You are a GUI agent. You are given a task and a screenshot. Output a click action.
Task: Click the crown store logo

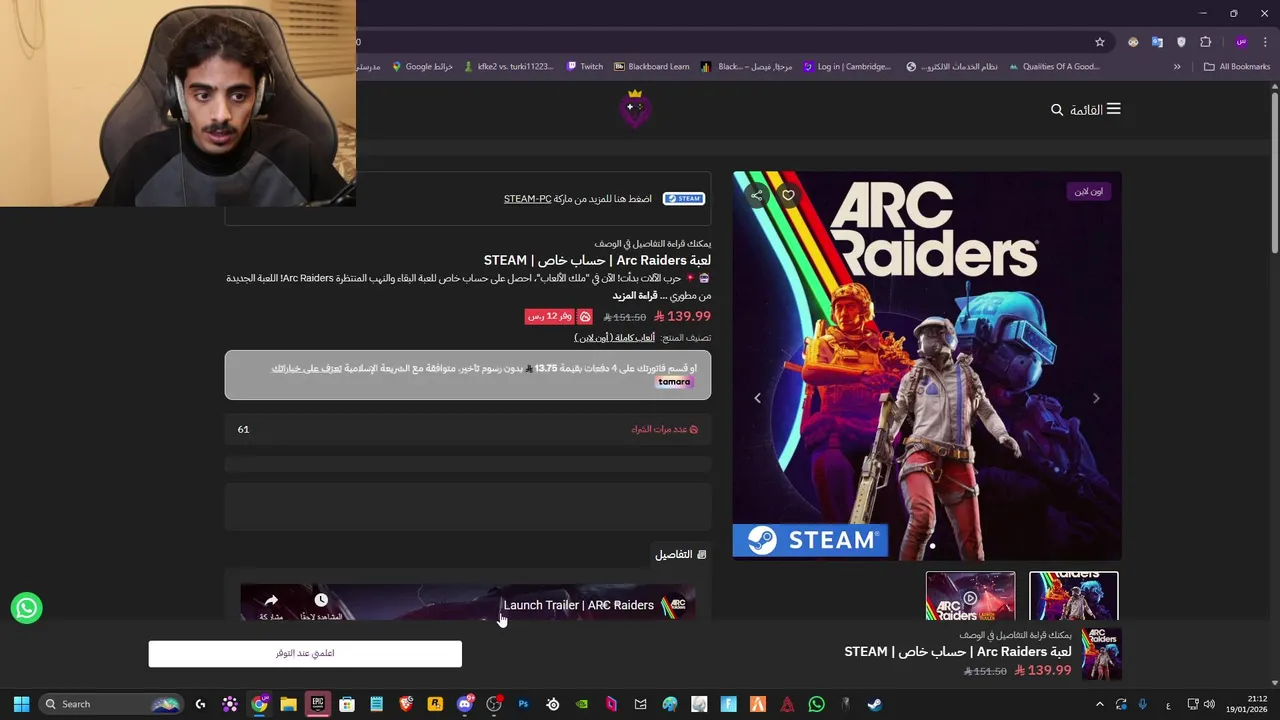pos(634,109)
